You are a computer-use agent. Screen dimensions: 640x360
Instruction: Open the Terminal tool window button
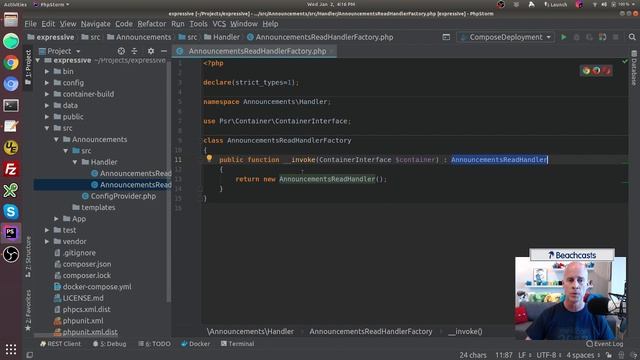(x=238, y=344)
